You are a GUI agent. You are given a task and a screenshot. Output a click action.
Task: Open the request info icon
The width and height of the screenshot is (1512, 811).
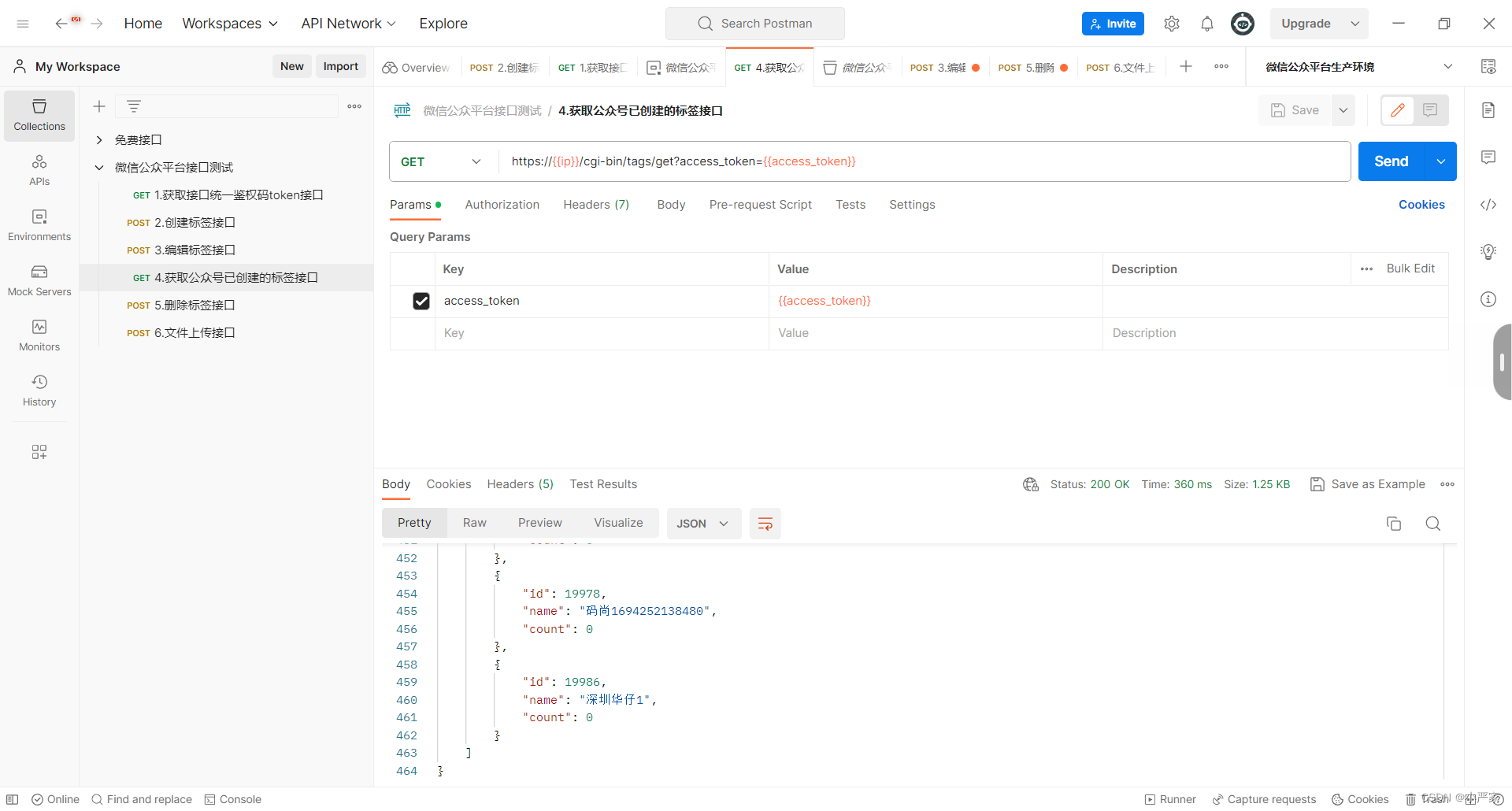tap(1488, 299)
